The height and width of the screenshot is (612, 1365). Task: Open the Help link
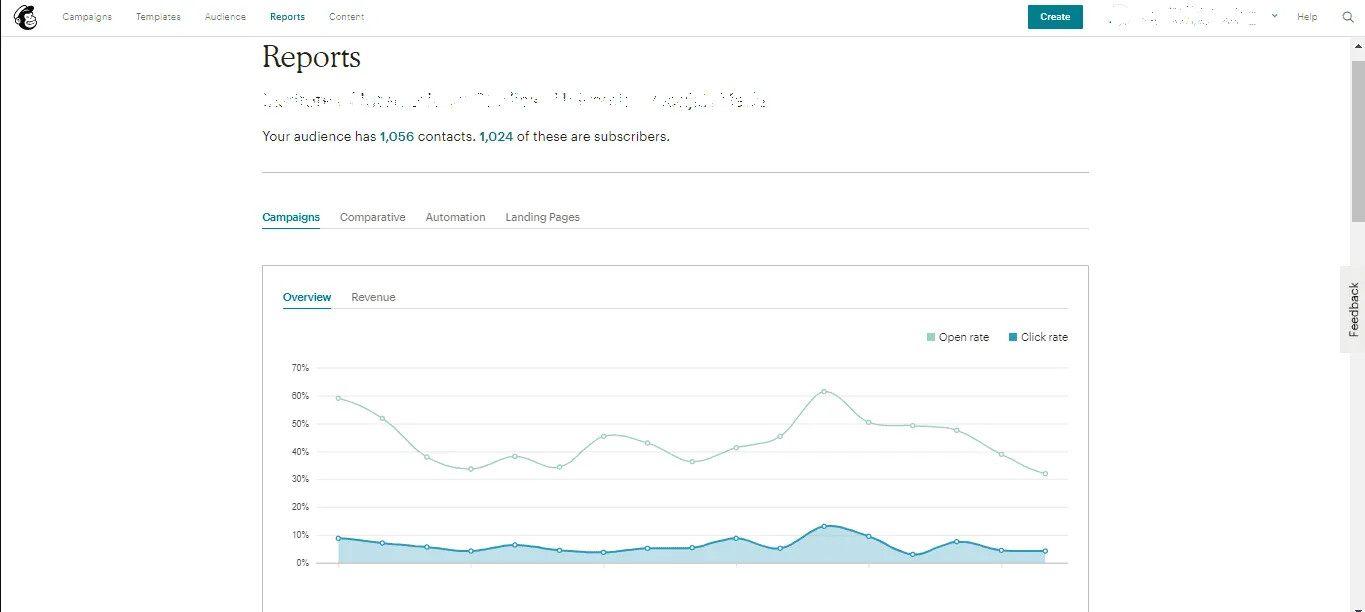(x=1307, y=17)
